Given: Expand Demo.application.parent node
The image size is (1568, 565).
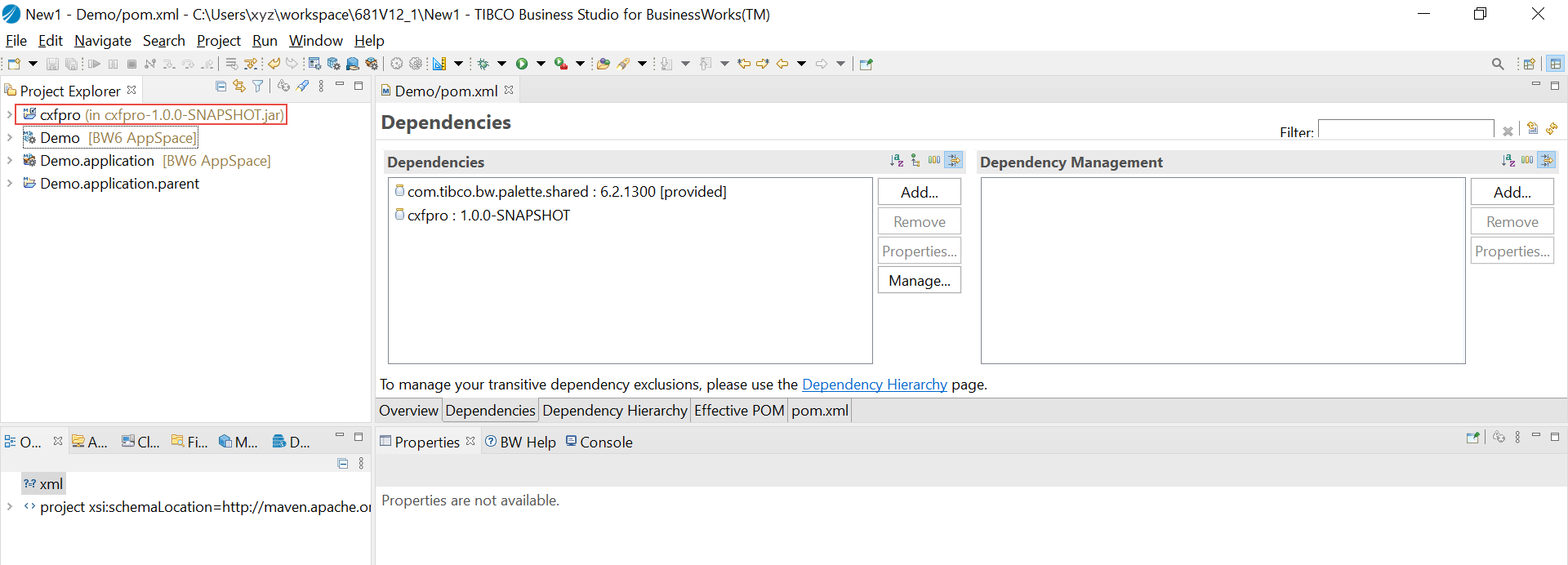Looking at the screenshot, I should tap(9, 183).
